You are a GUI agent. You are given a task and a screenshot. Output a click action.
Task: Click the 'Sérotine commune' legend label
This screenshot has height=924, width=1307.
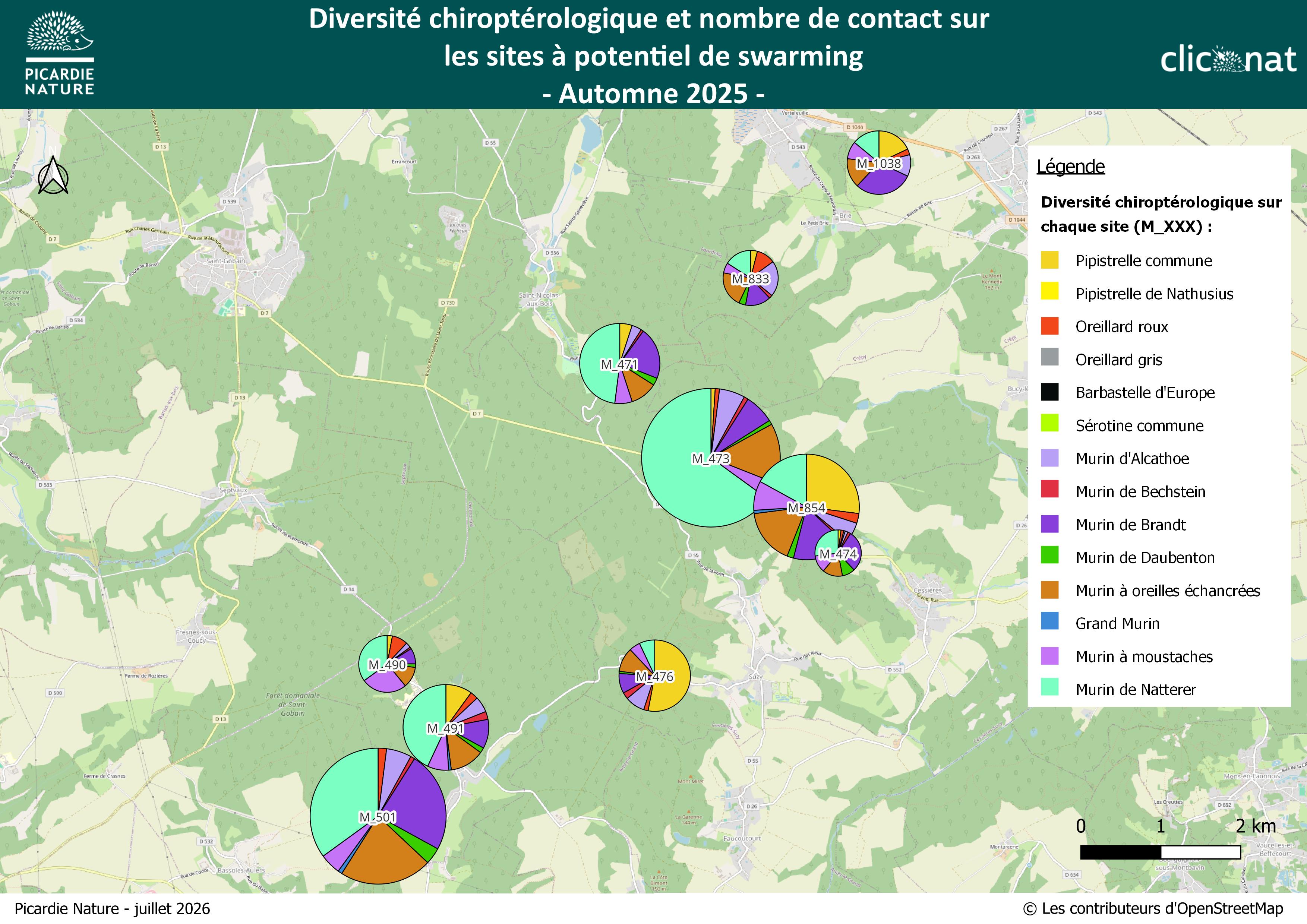pyautogui.click(x=1140, y=425)
